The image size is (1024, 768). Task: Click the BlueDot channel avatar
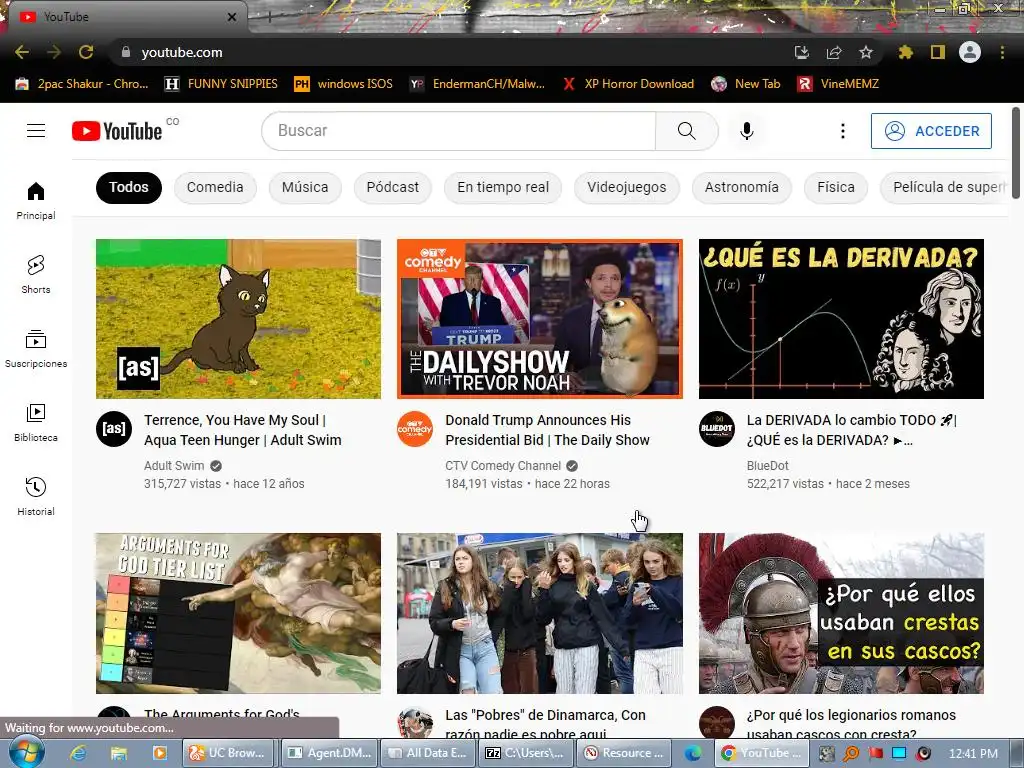pyautogui.click(x=716, y=429)
